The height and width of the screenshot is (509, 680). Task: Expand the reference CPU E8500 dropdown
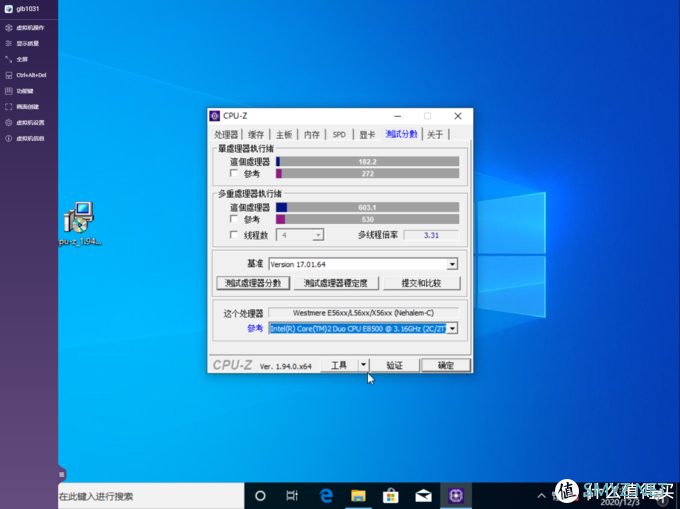click(452, 329)
